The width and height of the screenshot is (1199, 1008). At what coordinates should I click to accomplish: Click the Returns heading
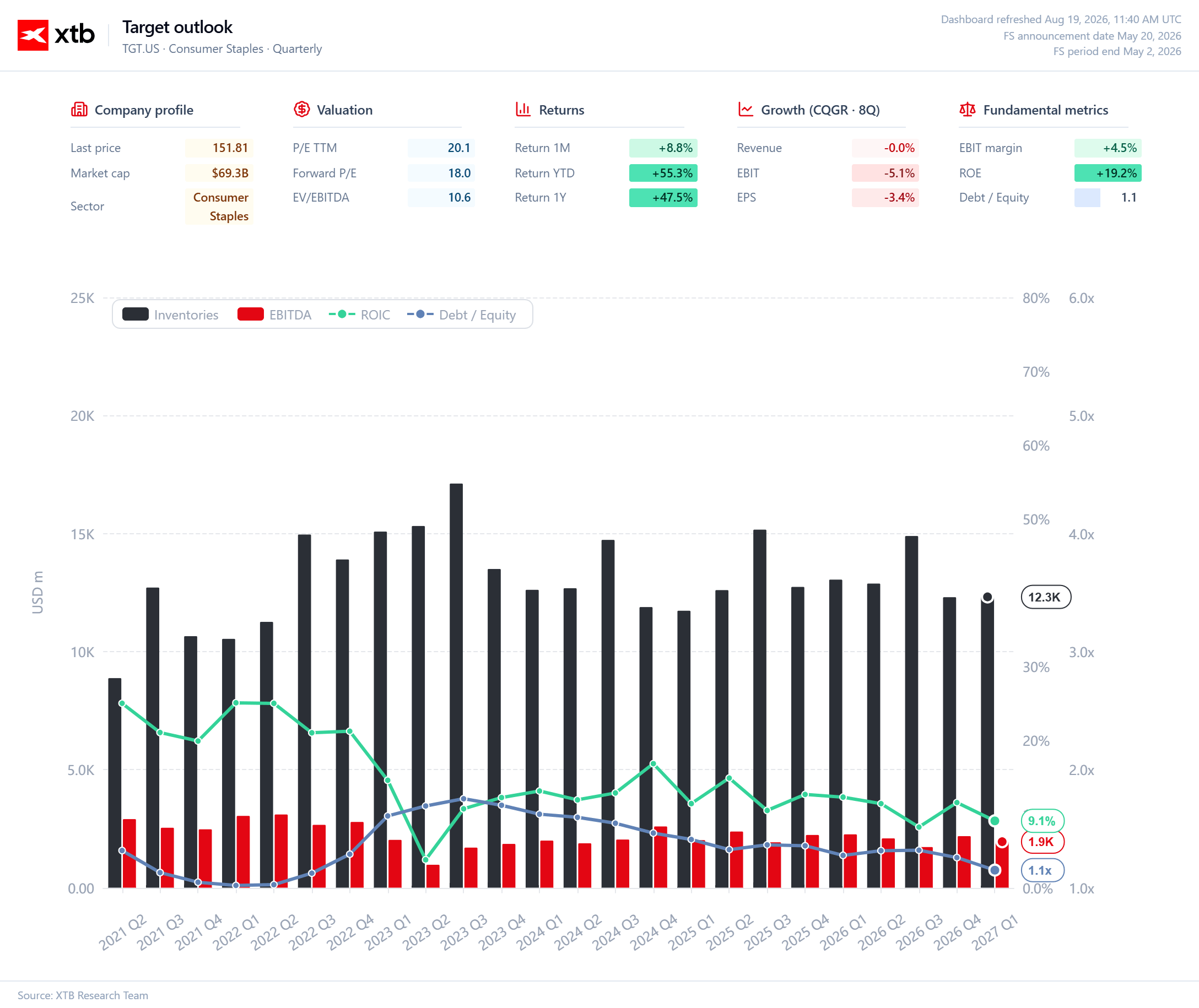tap(561, 110)
